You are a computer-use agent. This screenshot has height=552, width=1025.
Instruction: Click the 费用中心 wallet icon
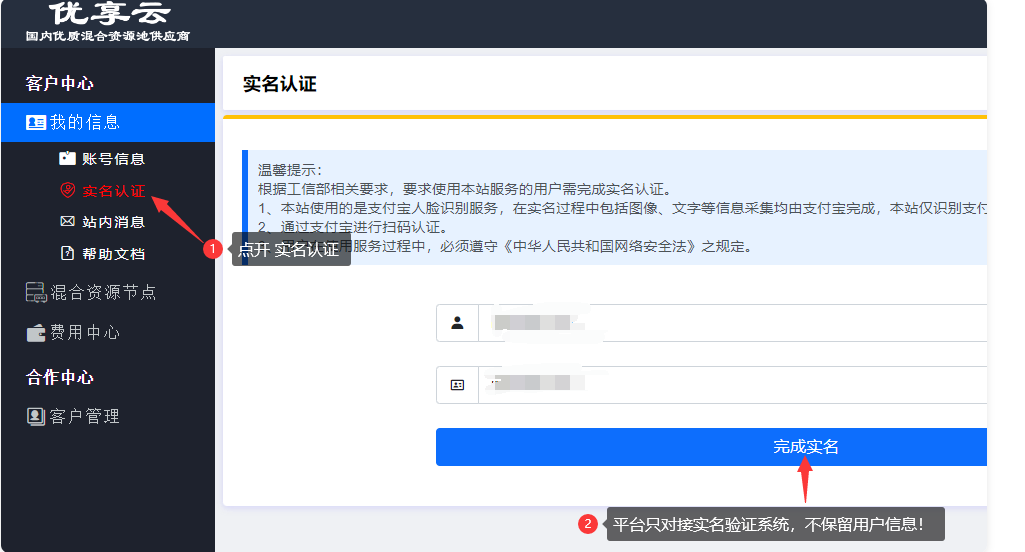[36, 333]
